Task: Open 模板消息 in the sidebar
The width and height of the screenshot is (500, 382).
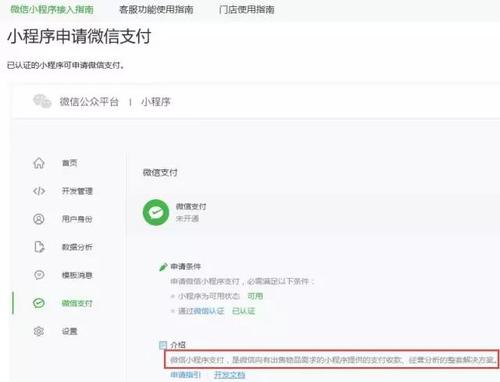Action: pyautogui.click(x=77, y=275)
